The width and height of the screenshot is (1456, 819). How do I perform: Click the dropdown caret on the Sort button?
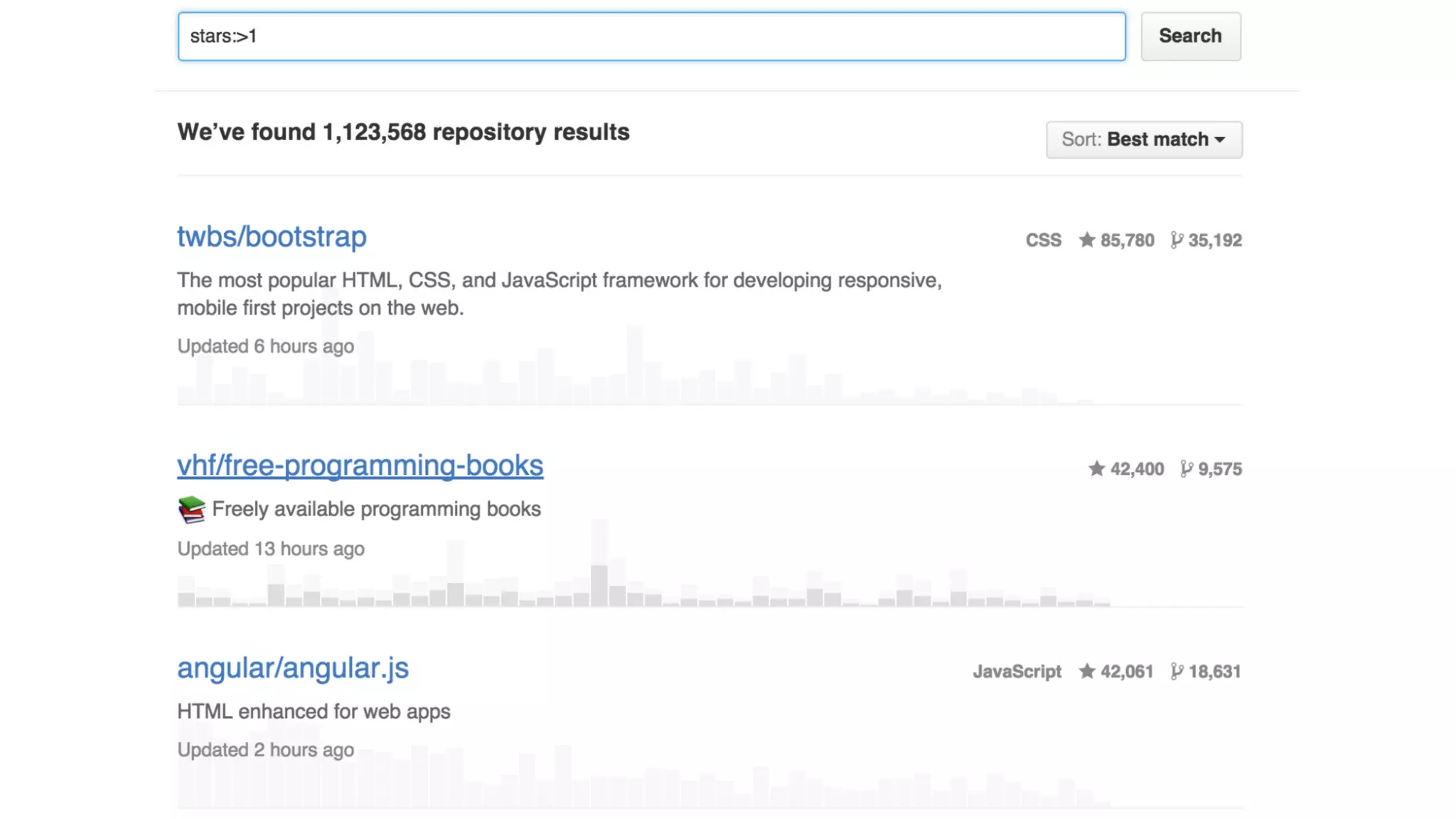(1220, 140)
